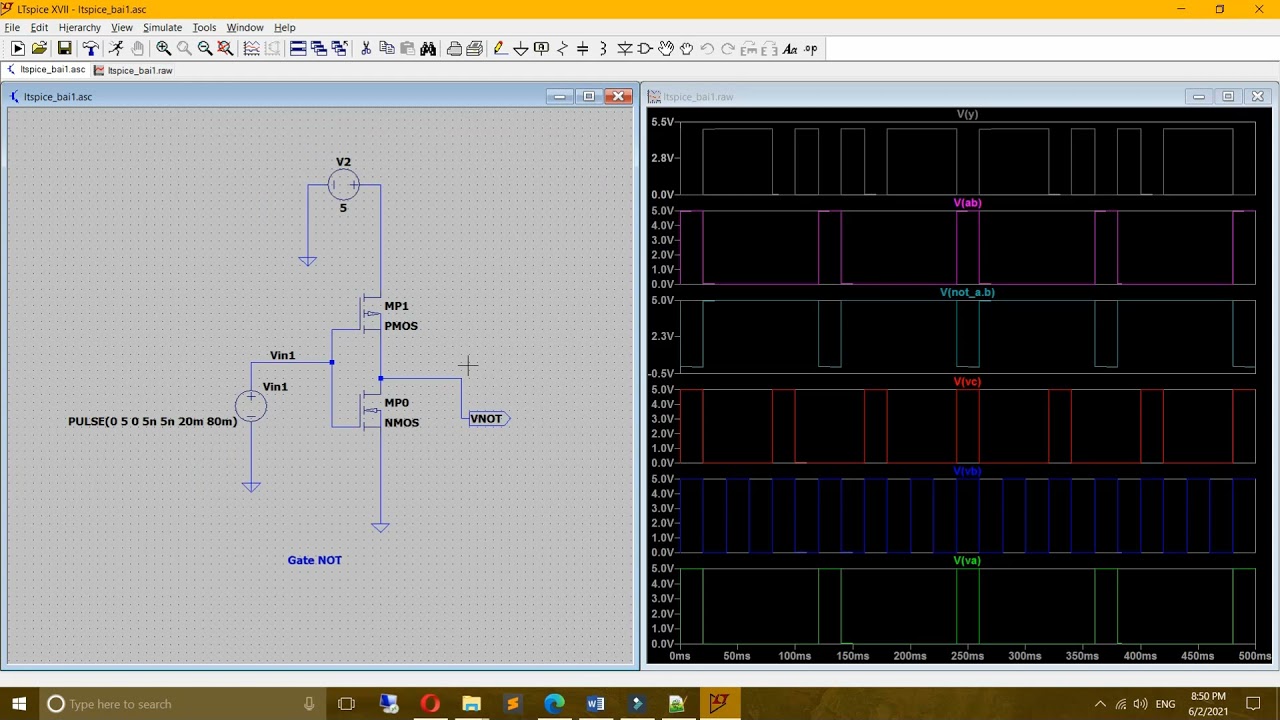The width and height of the screenshot is (1280, 720).
Task: Click the Find binoculars icon
Action: click(x=428, y=49)
